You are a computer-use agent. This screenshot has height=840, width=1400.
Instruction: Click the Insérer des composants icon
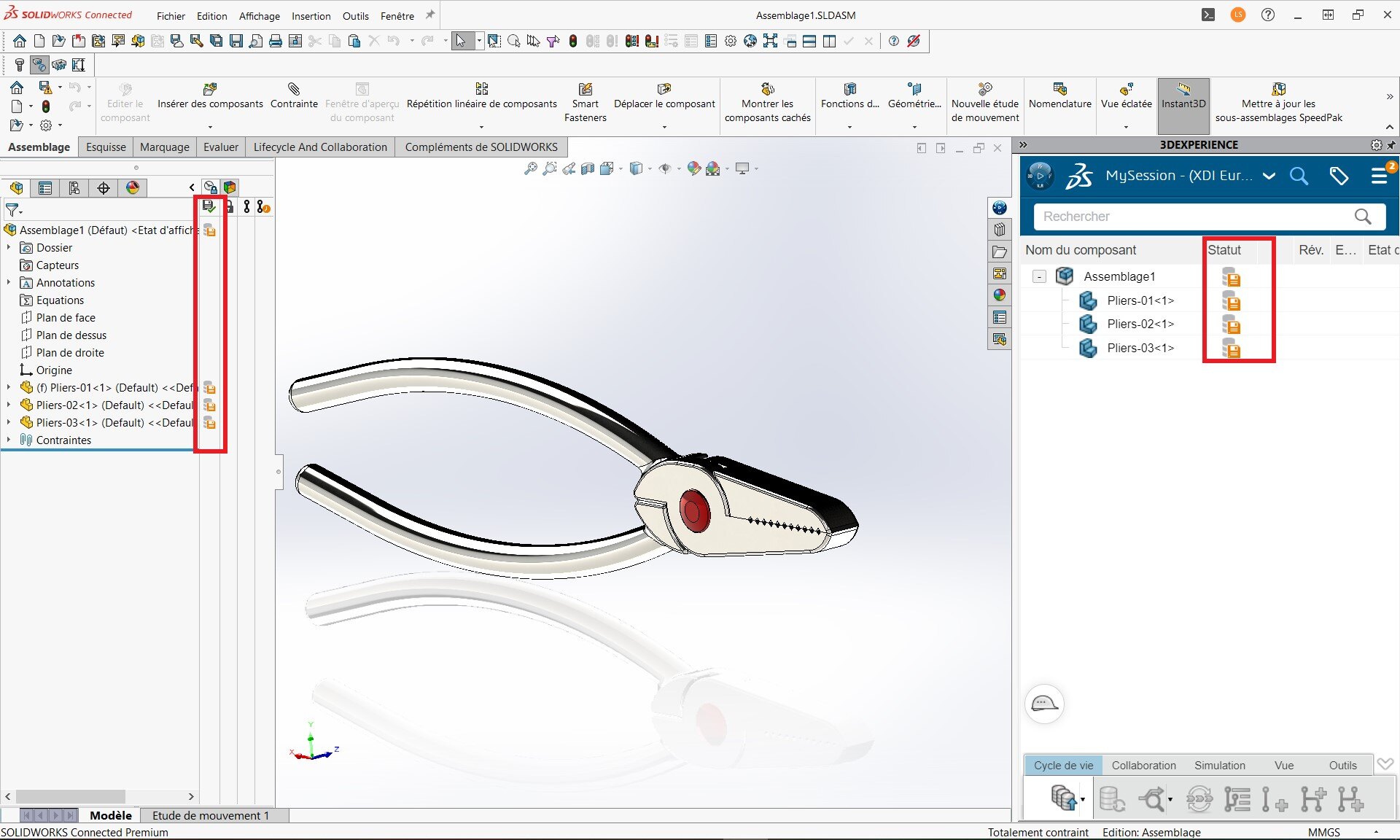click(x=210, y=90)
